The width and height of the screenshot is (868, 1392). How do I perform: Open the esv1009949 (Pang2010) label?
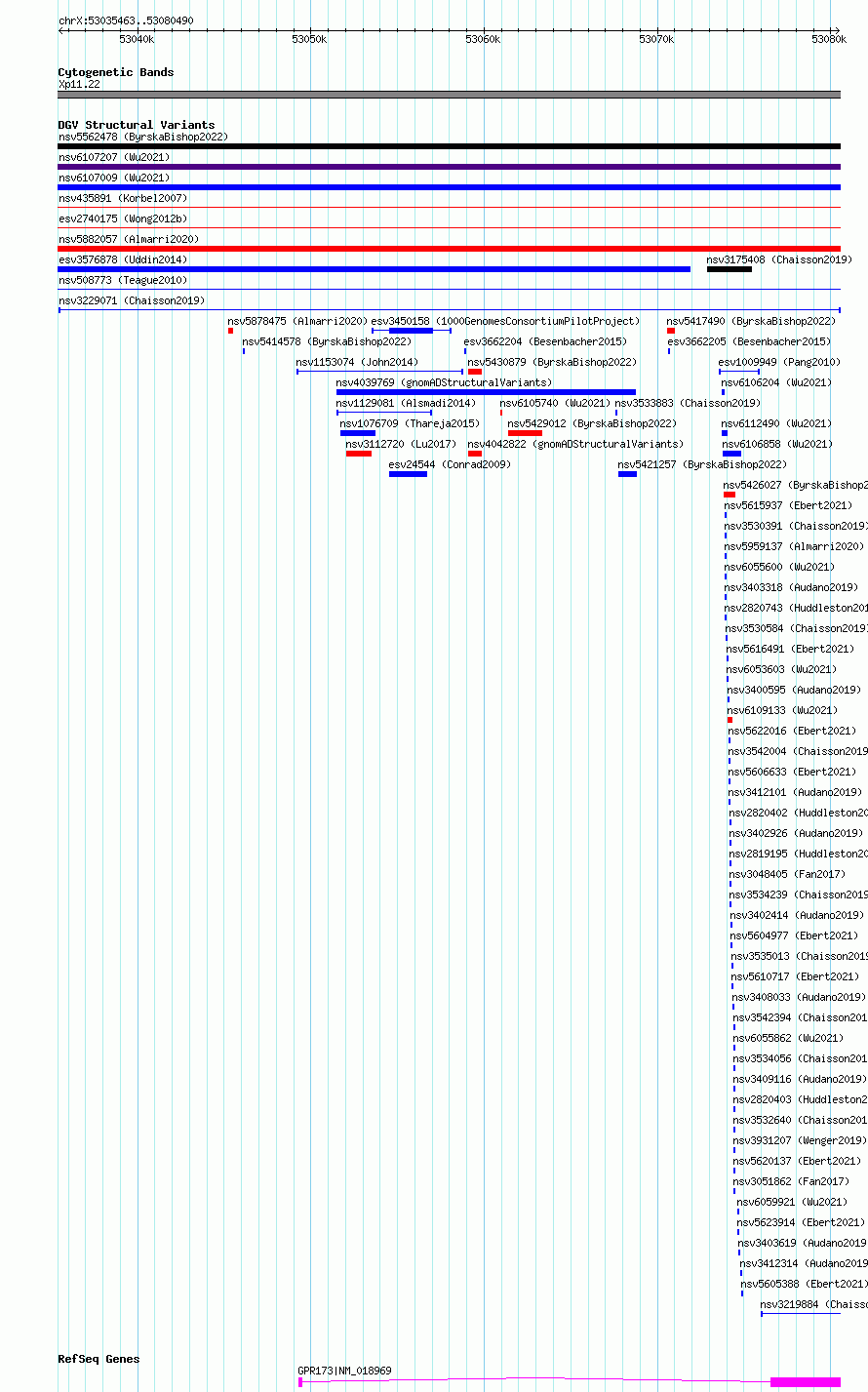(x=779, y=362)
